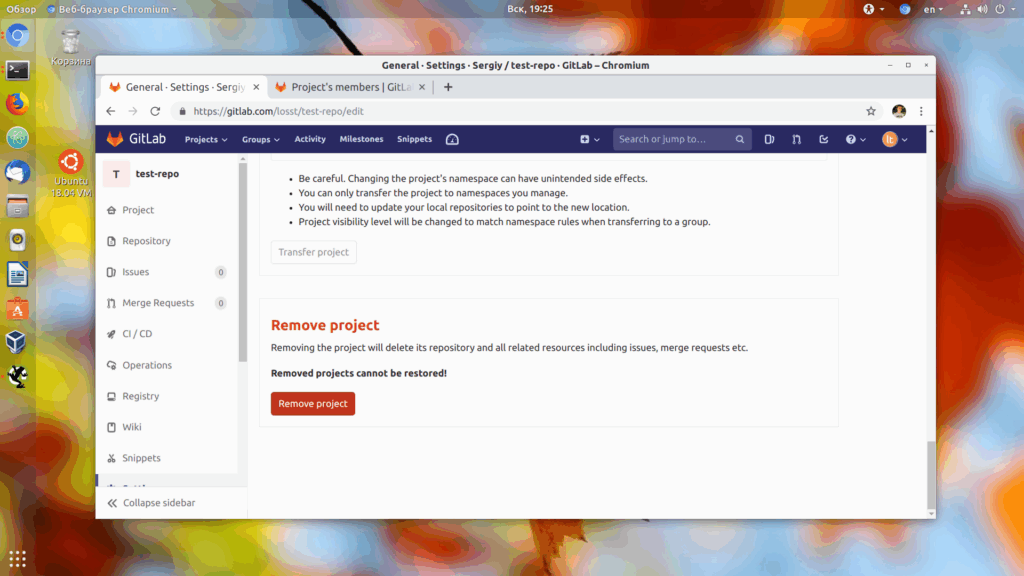Open Milestones in the navbar
This screenshot has height=576, width=1024.
click(361, 139)
